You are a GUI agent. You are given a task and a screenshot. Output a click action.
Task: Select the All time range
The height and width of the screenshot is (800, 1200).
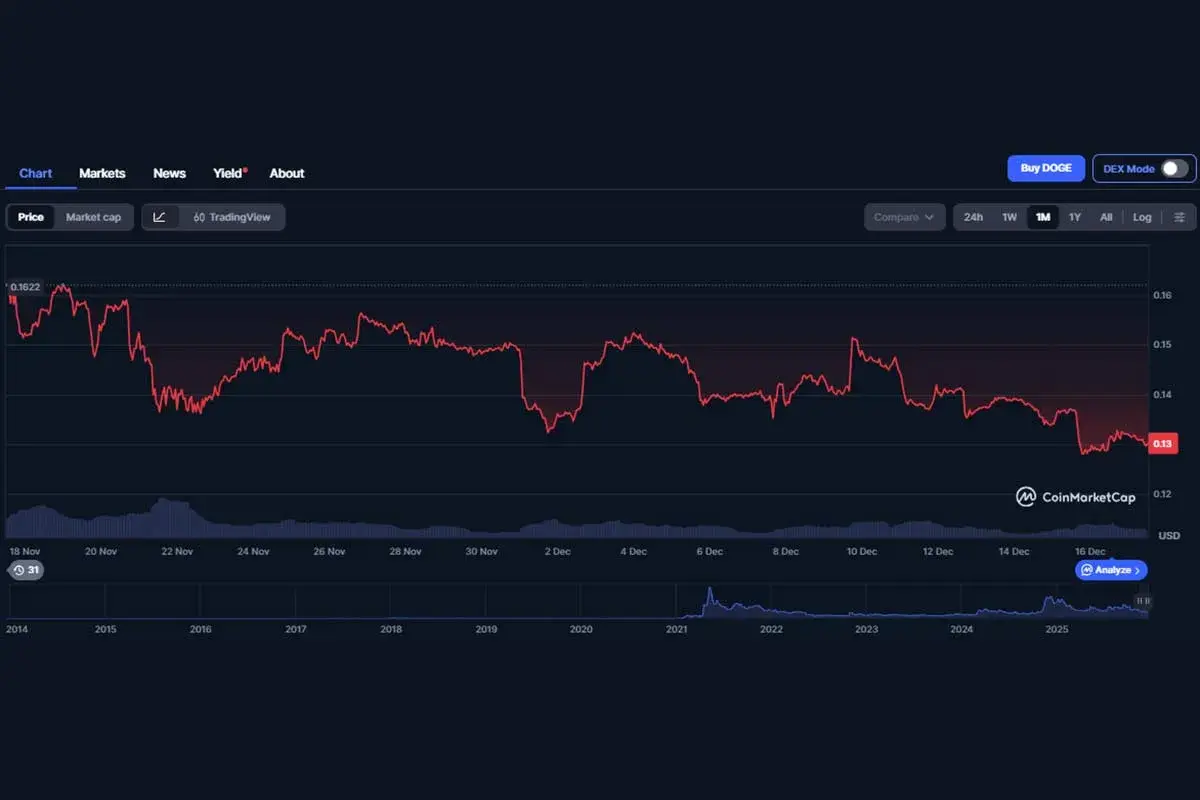pyautogui.click(x=1106, y=217)
